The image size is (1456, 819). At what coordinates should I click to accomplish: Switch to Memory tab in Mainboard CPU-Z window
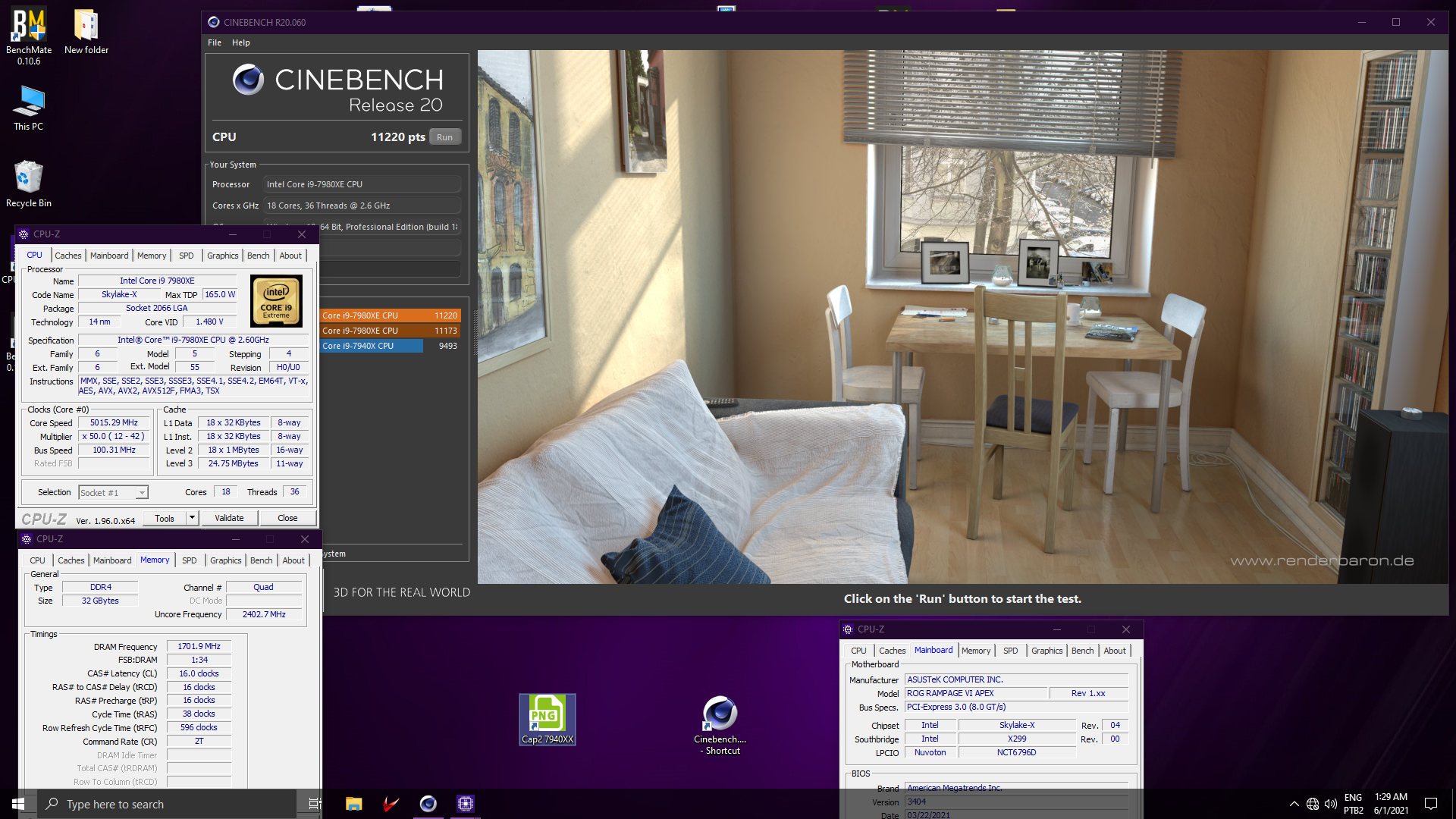pyautogui.click(x=976, y=651)
